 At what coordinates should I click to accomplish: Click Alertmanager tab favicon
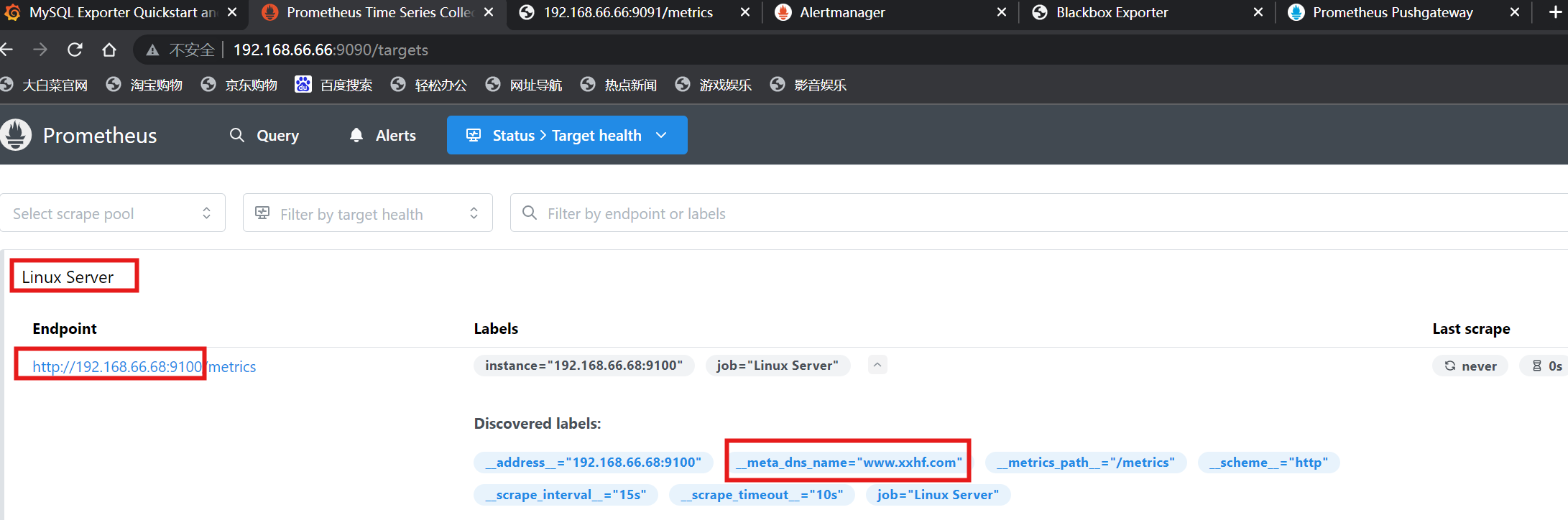[x=783, y=12]
